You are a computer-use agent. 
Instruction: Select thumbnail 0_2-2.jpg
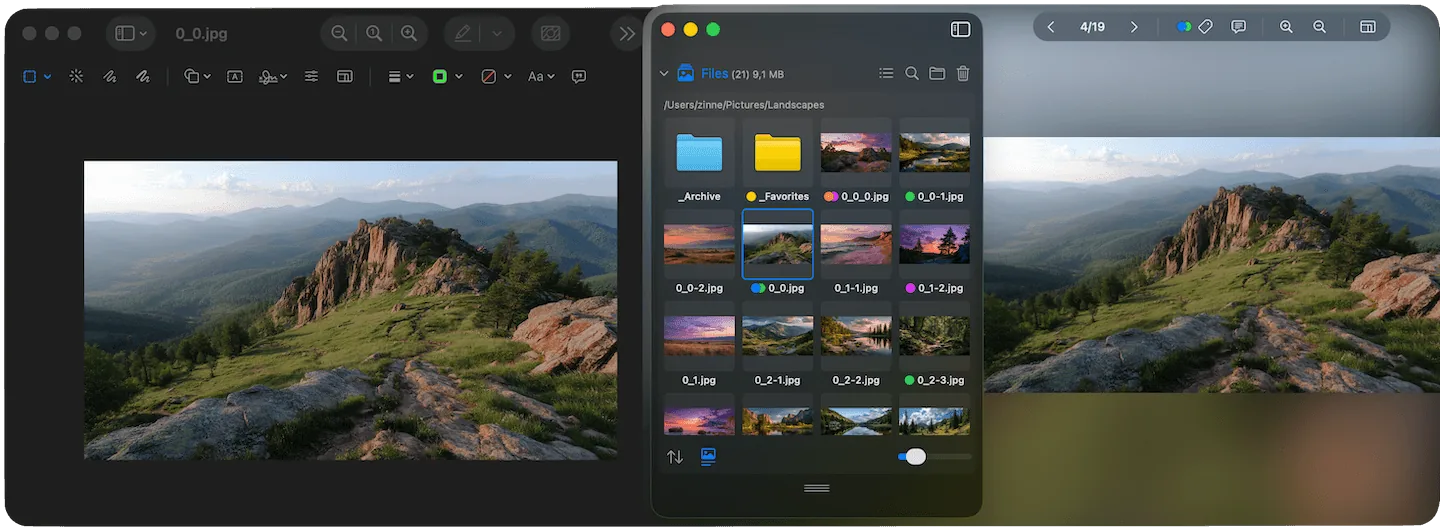(x=856, y=336)
